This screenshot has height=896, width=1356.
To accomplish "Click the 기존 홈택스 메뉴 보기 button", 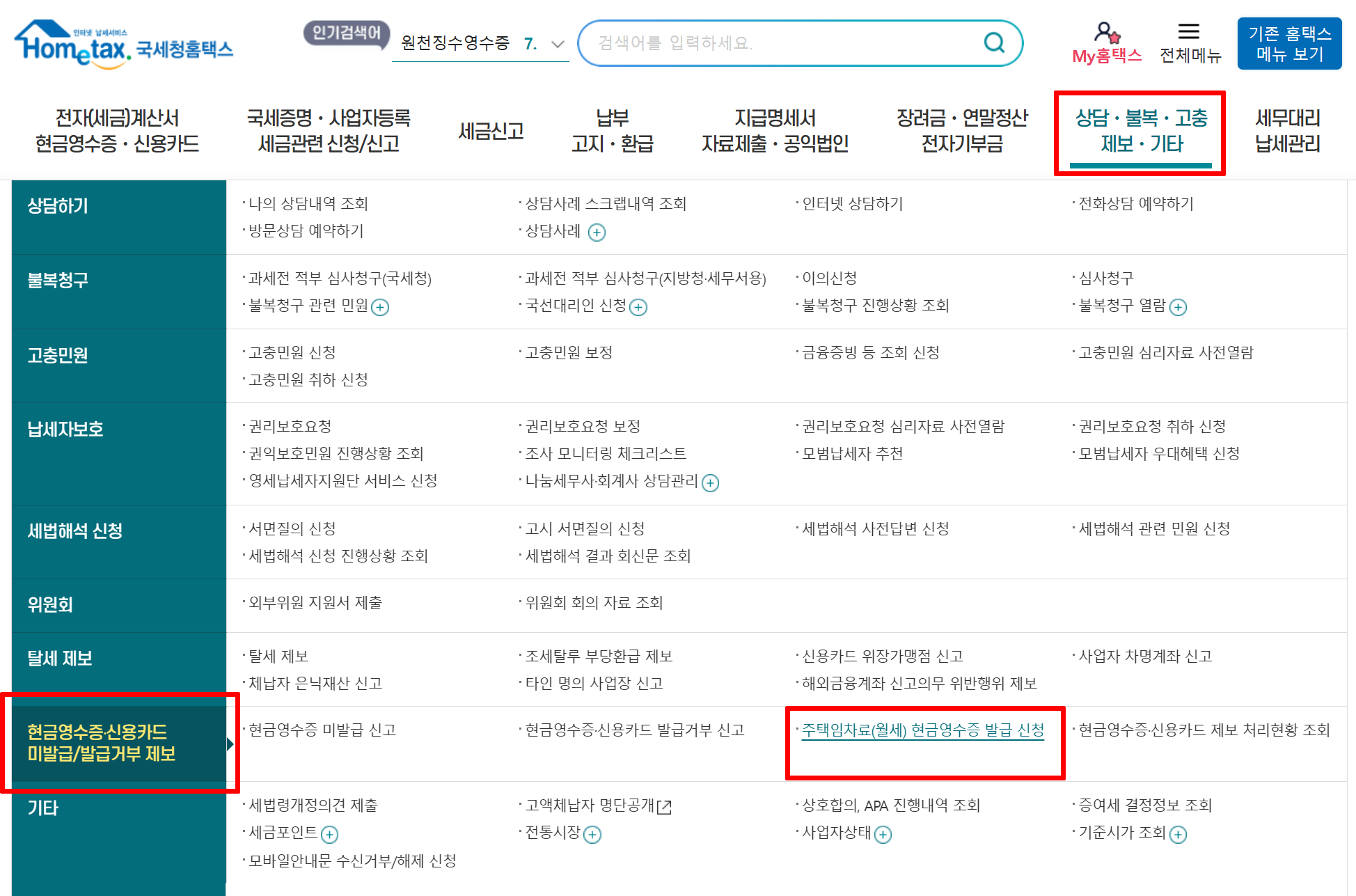I will pyautogui.click(x=1289, y=43).
